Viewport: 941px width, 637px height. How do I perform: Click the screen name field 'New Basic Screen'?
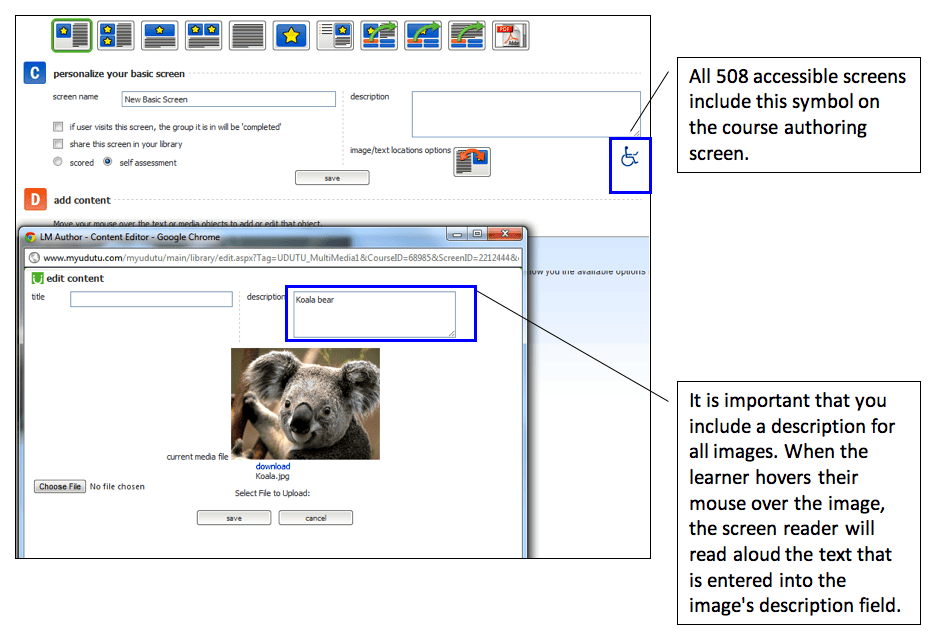228,99
